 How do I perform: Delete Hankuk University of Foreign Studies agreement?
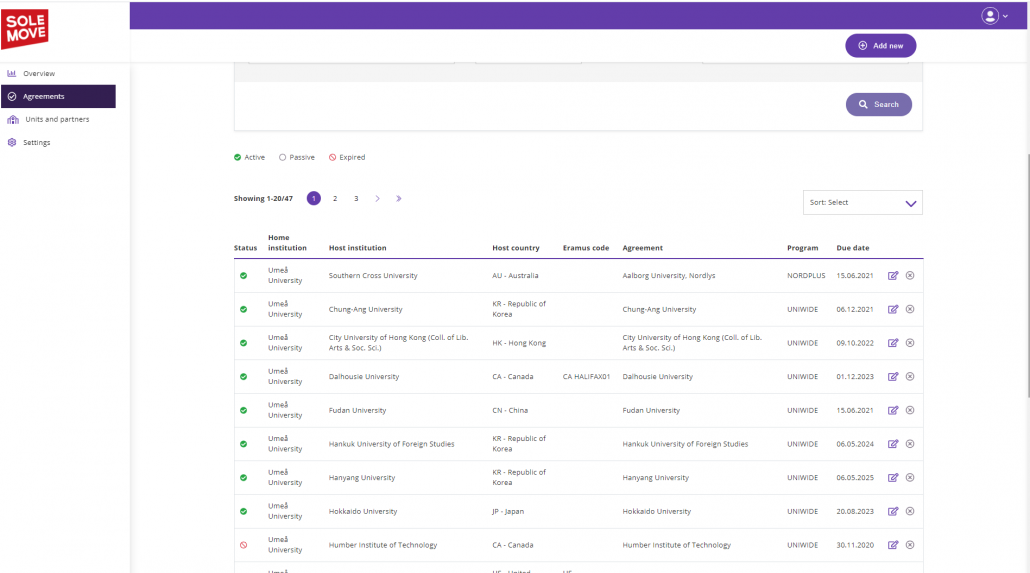pos(910,444)
